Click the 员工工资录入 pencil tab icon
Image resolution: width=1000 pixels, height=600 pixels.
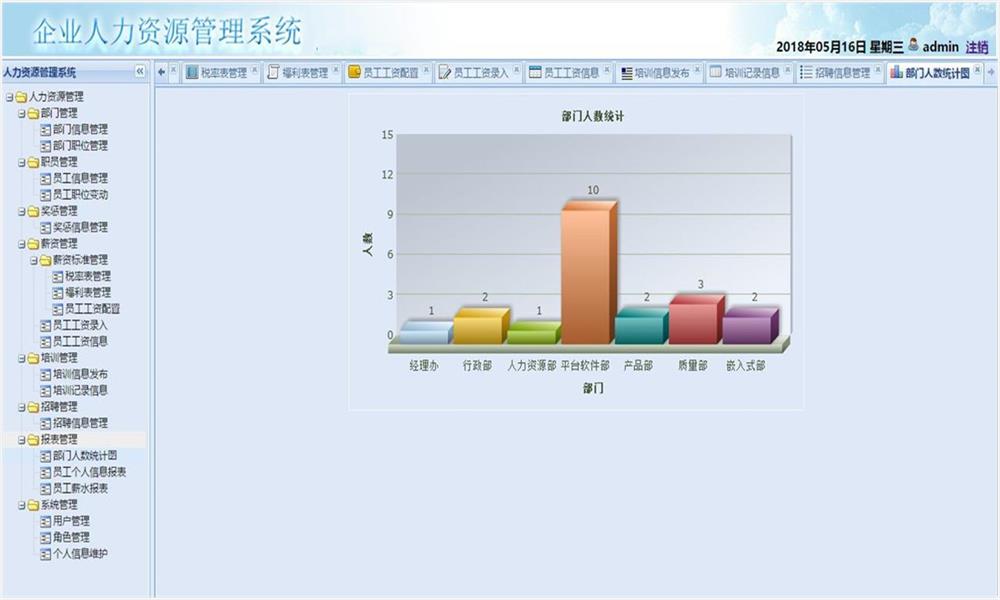pos(445,73)
